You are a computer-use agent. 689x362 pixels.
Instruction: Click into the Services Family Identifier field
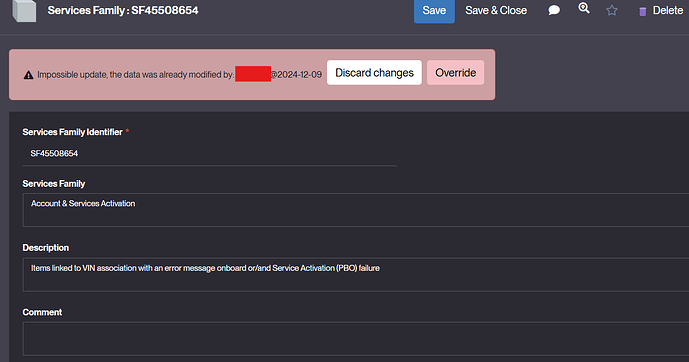click(x=210, y=154)
